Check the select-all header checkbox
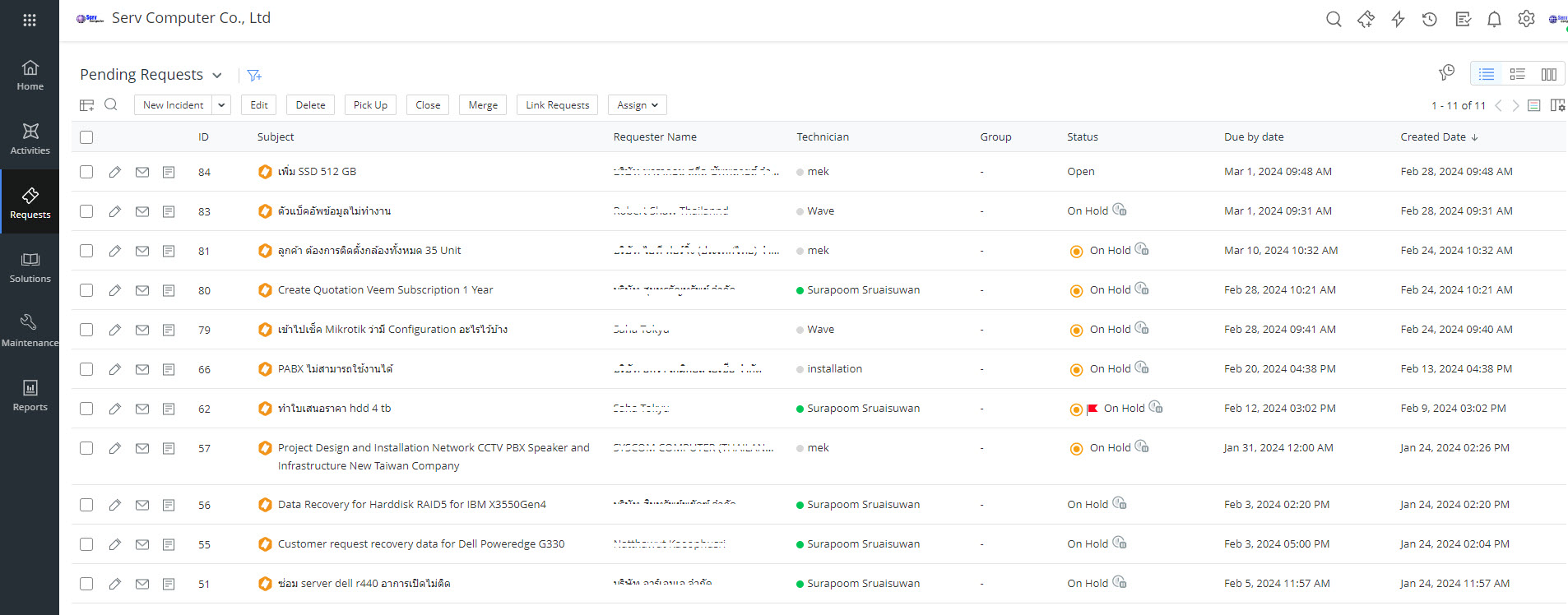This screenshot has width=1568, height=615. [86, 137]
